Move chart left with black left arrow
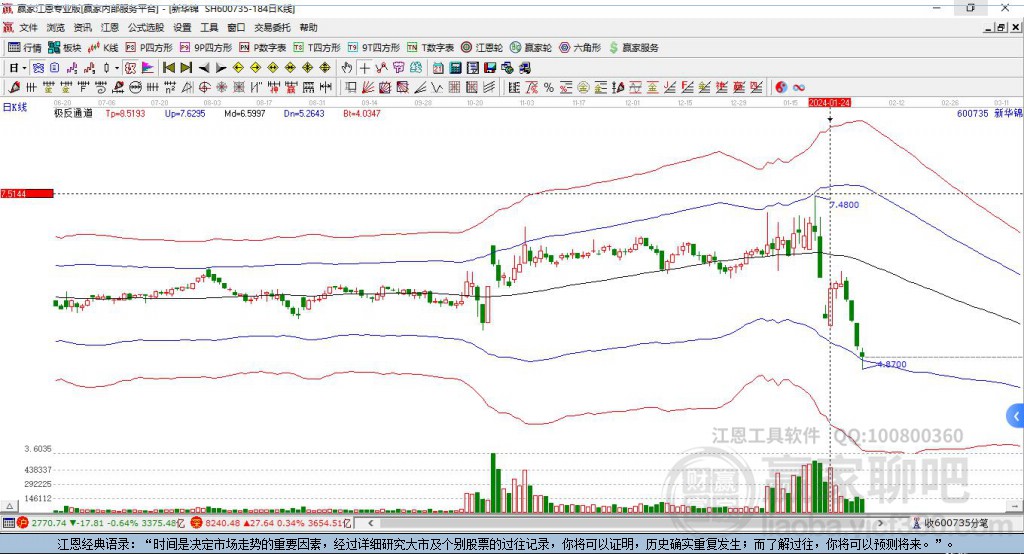 204,68
